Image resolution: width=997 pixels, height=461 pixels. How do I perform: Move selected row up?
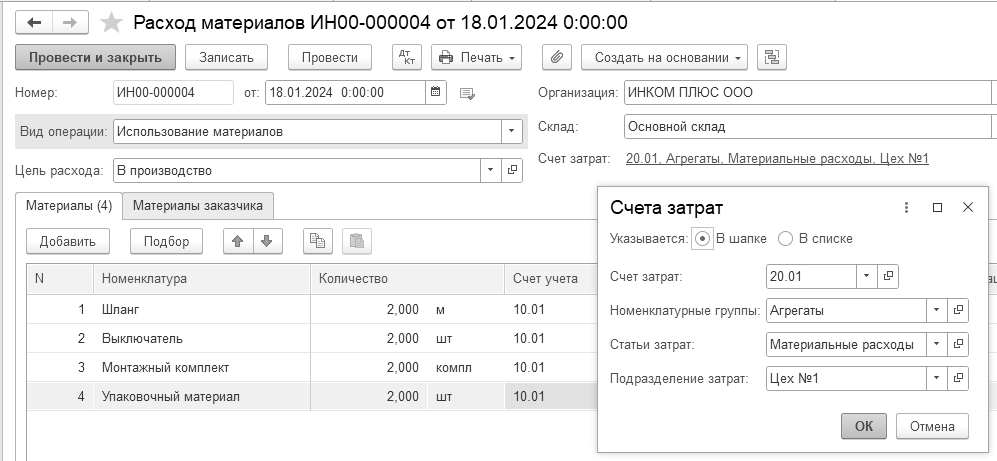[x=238, y=242]
